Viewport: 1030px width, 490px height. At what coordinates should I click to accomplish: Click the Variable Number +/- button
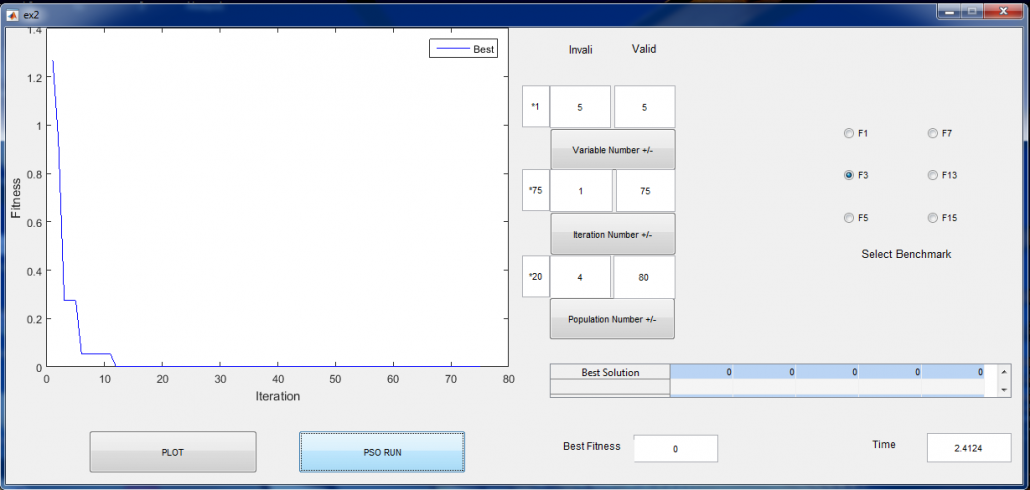[612, 150]
